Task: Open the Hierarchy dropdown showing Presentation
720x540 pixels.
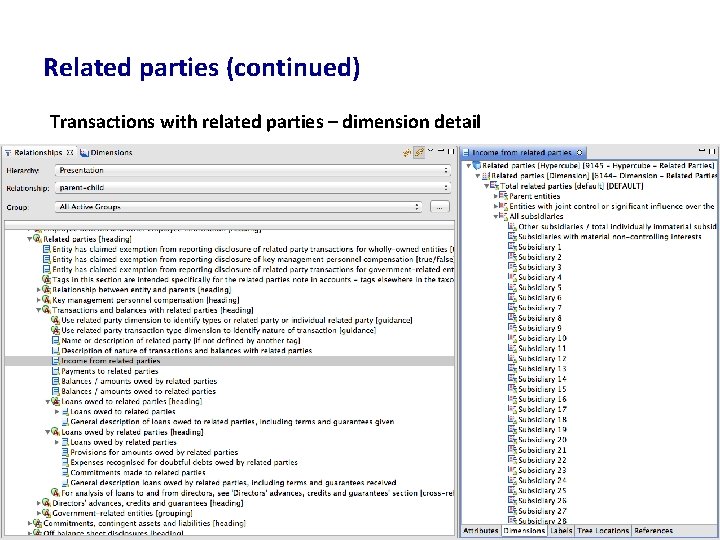Action: click(x=253, y=170)
